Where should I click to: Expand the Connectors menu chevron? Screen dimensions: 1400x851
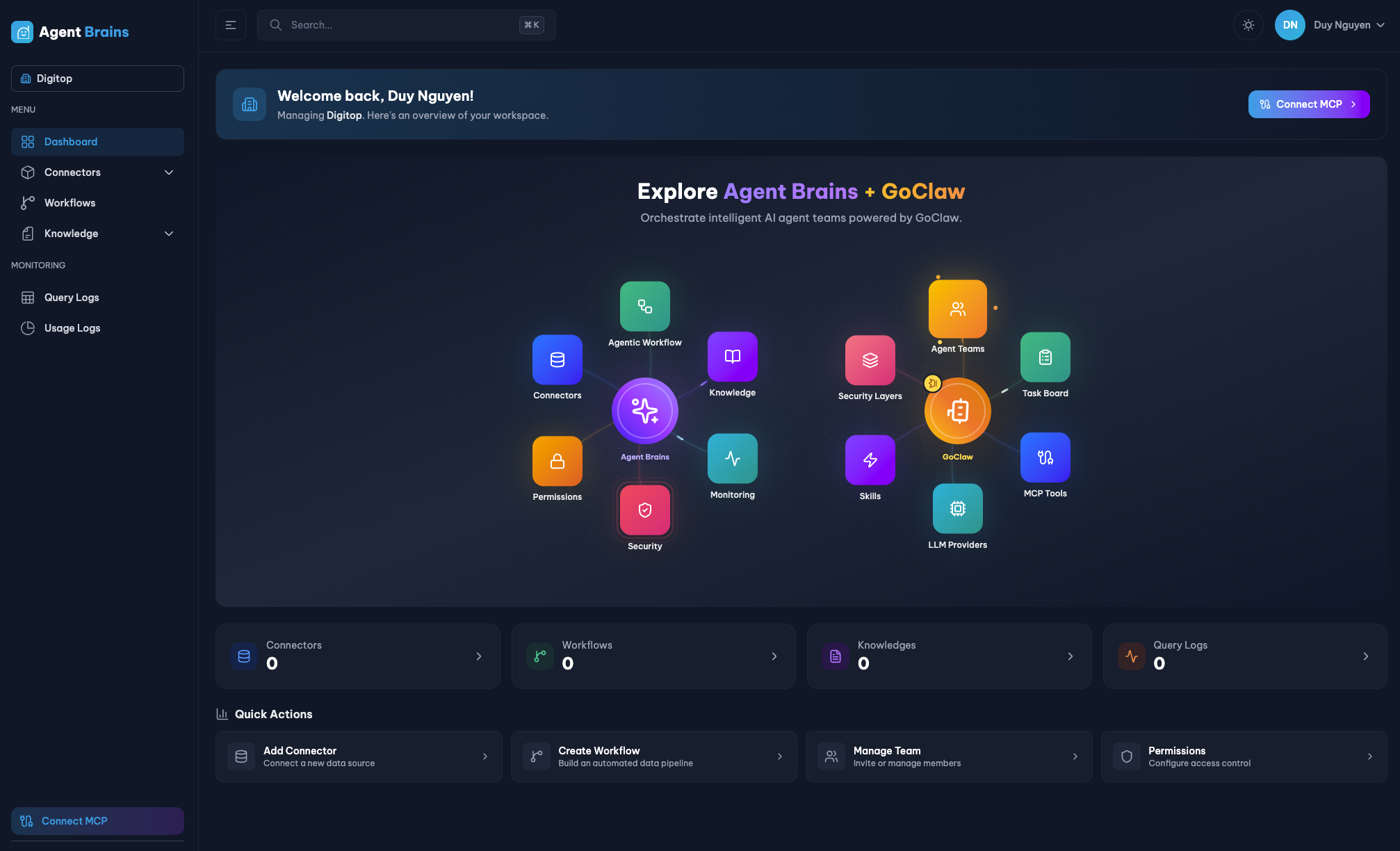pyautogui.click(x=169, y=172)
